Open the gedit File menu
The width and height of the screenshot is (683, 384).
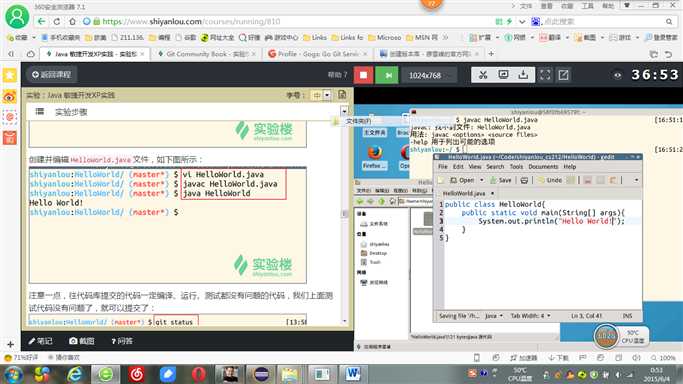[x=443, y=166]
